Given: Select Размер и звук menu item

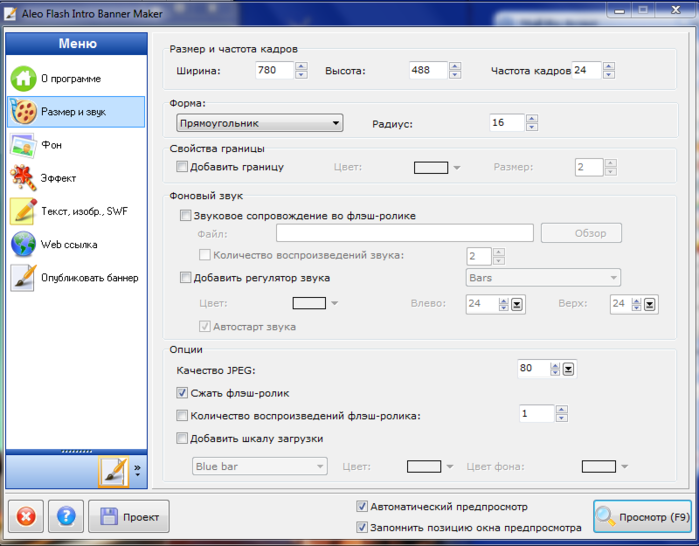Looking at the screenshot, I should (77, 112).
